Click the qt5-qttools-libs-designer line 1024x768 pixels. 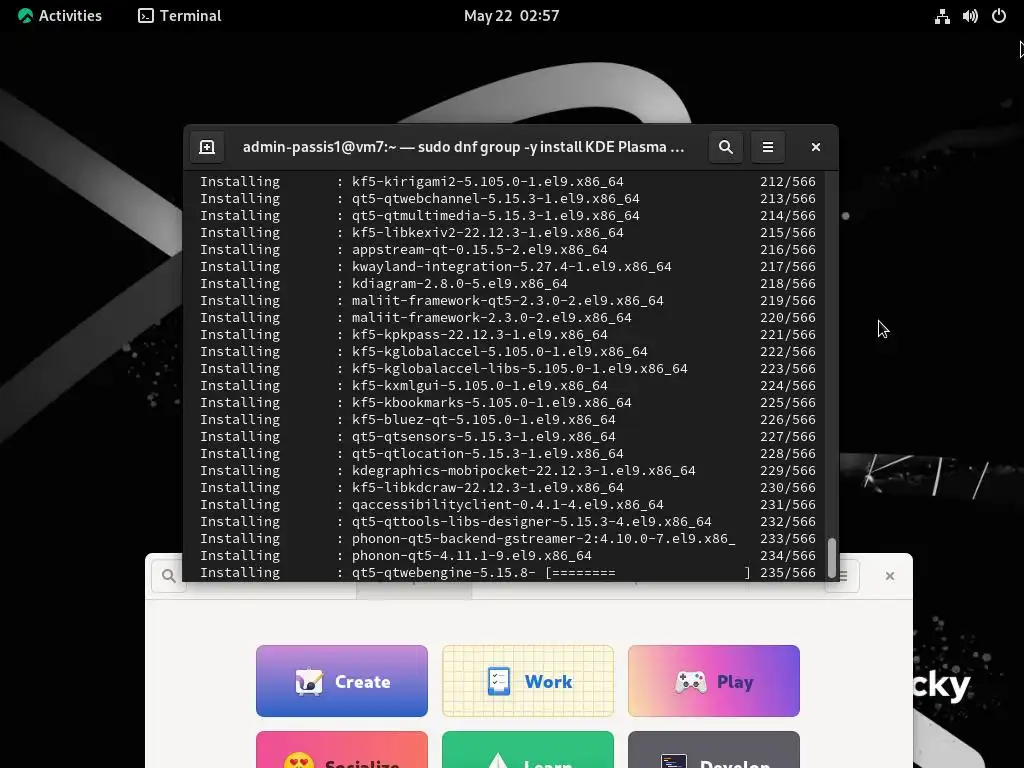507,521
